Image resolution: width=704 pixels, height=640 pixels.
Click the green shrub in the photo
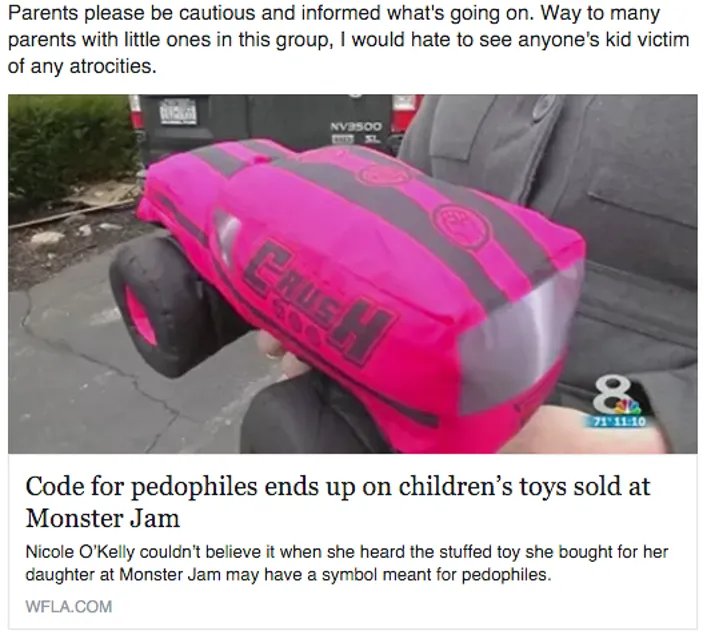click(72, 146)
